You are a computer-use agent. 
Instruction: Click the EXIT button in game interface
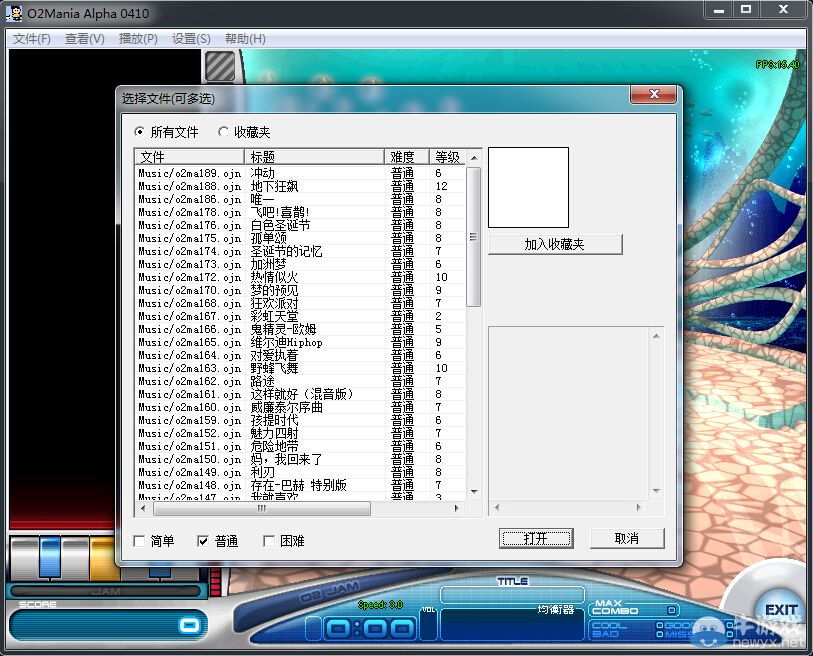(x=780, y=610)
